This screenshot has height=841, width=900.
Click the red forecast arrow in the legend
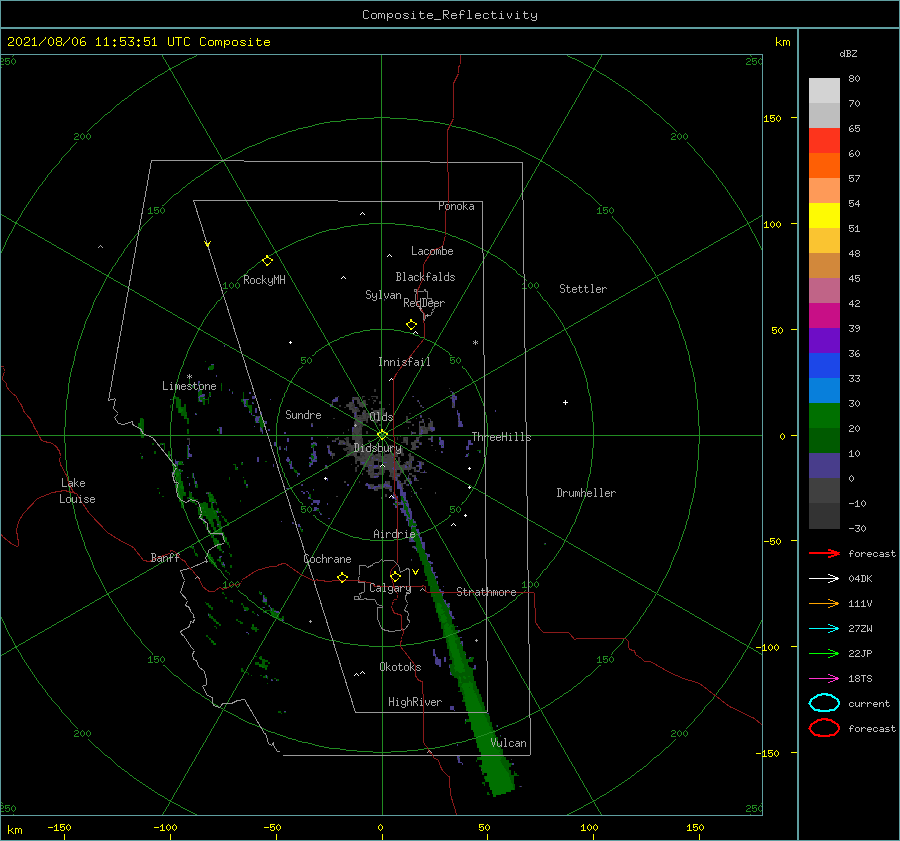824,553
